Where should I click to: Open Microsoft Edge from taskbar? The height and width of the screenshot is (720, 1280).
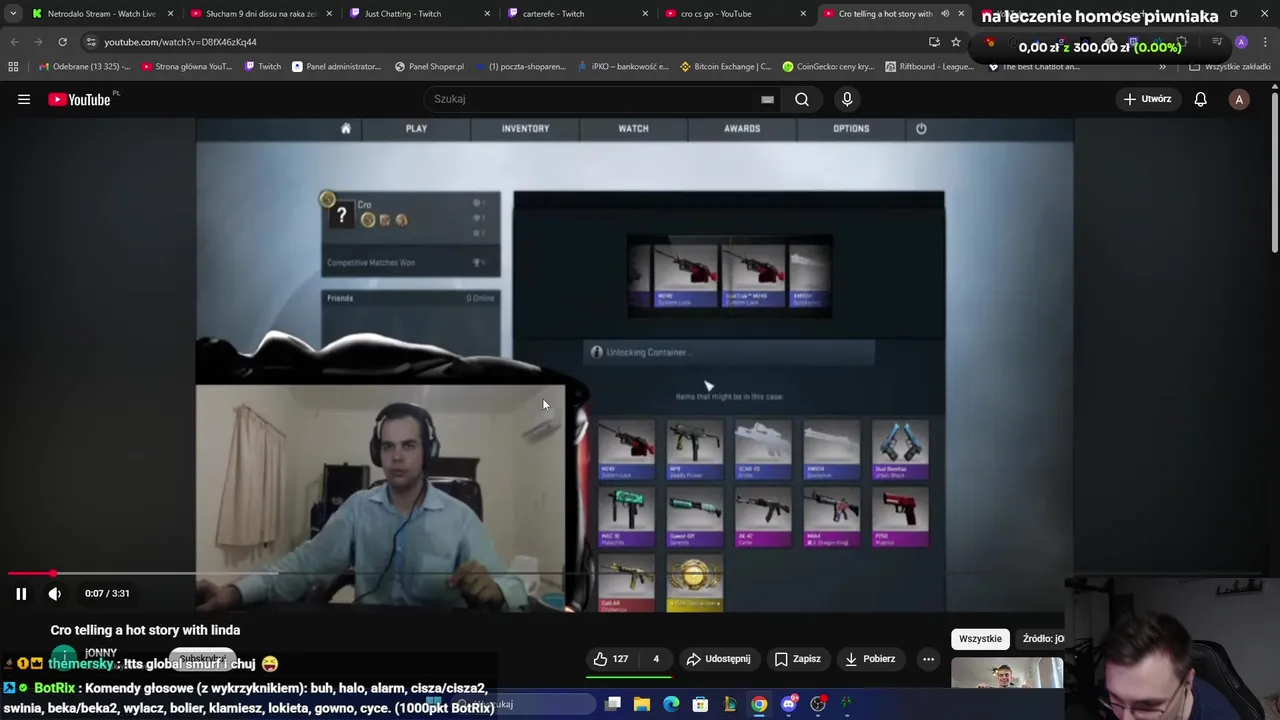pos(671,704)
